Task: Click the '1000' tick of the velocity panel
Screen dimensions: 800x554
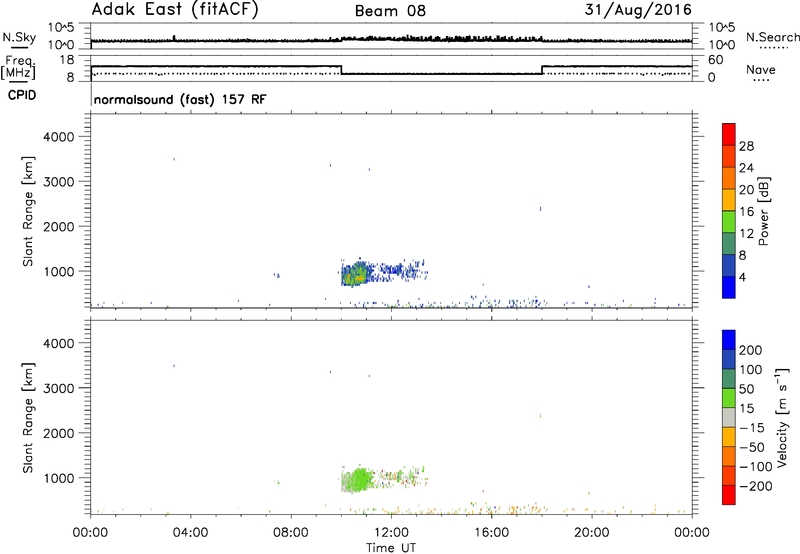Action: click(59, 478)
